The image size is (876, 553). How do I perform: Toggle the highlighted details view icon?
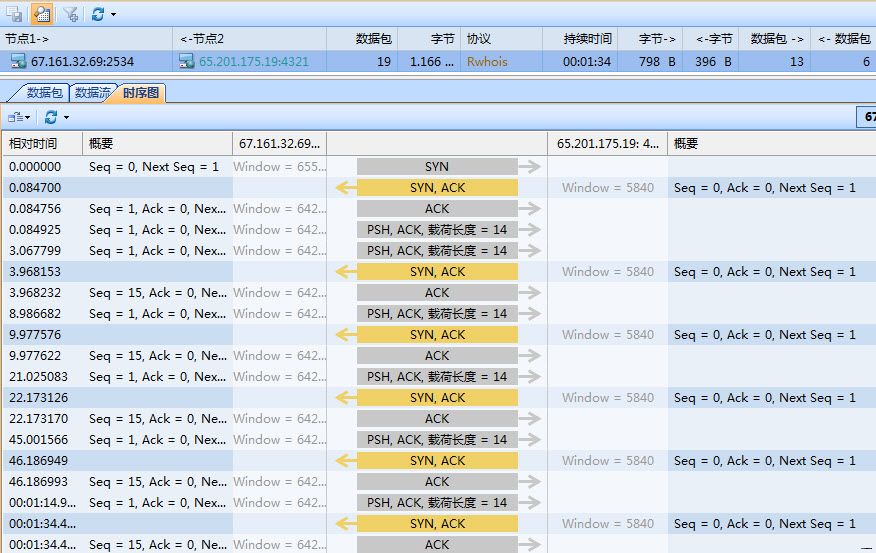[x=42, y=13]
